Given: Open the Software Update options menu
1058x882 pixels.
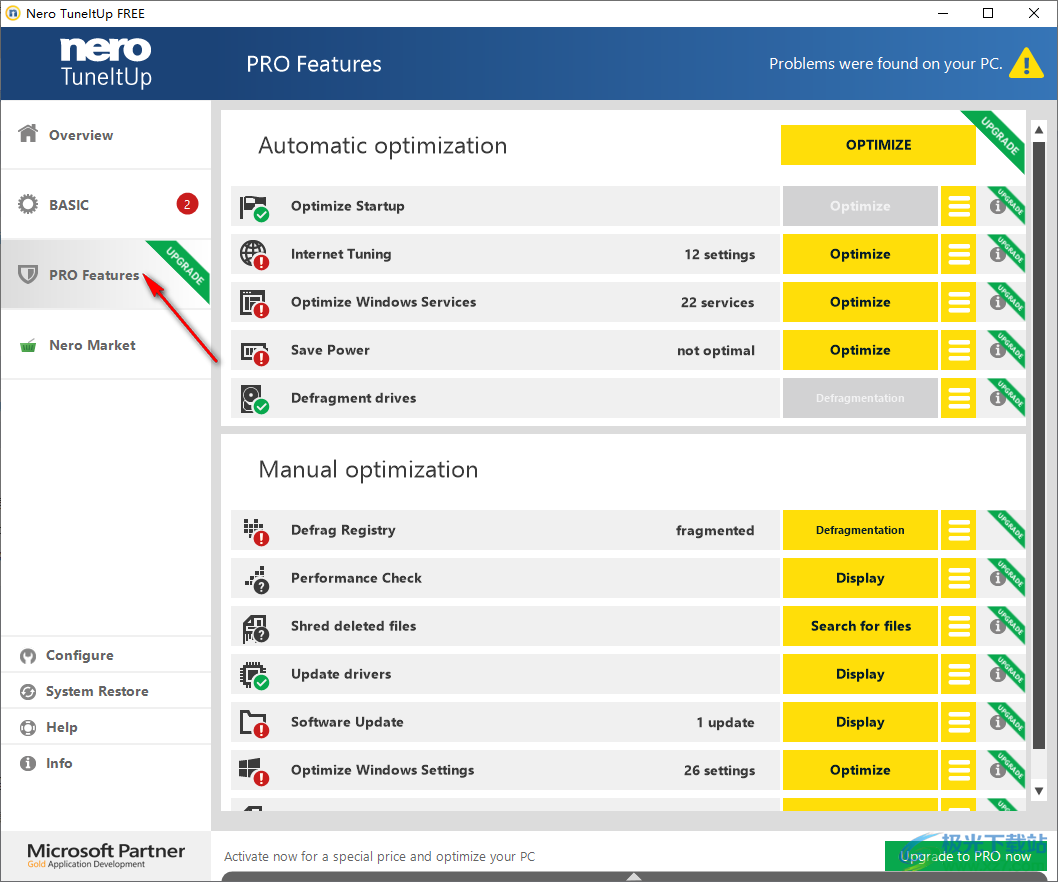Looking at the screenshot, I should (x=958, y=721).
